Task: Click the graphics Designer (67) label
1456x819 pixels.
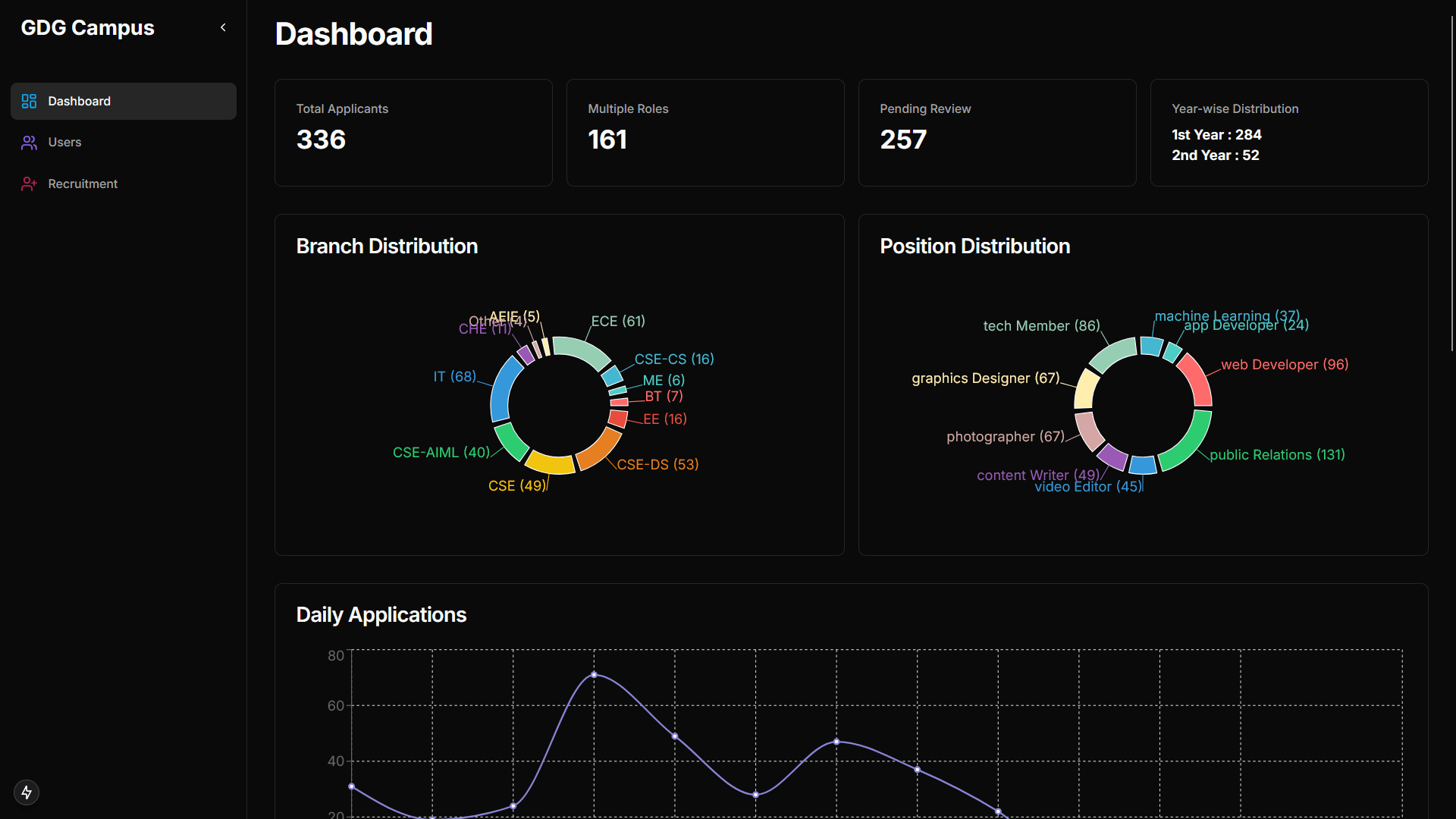Action: point(985,378)
